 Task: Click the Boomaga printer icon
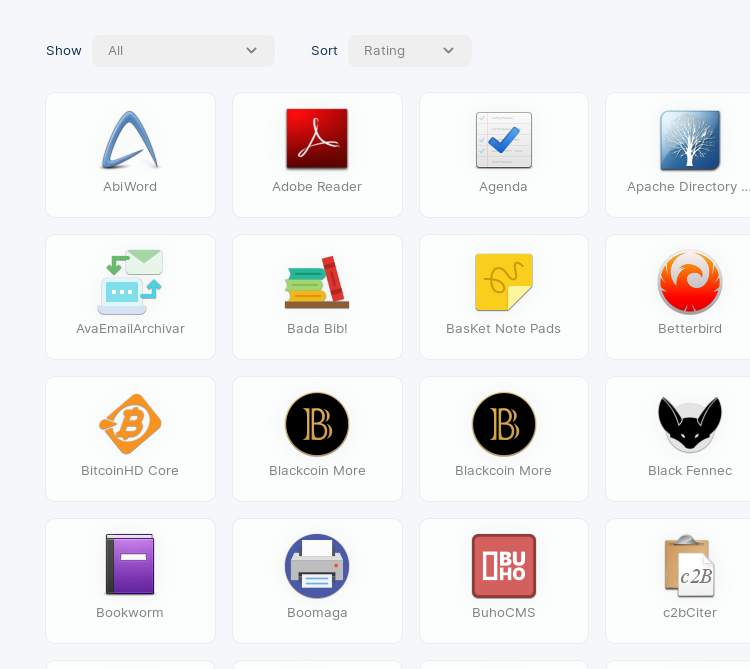317,566
